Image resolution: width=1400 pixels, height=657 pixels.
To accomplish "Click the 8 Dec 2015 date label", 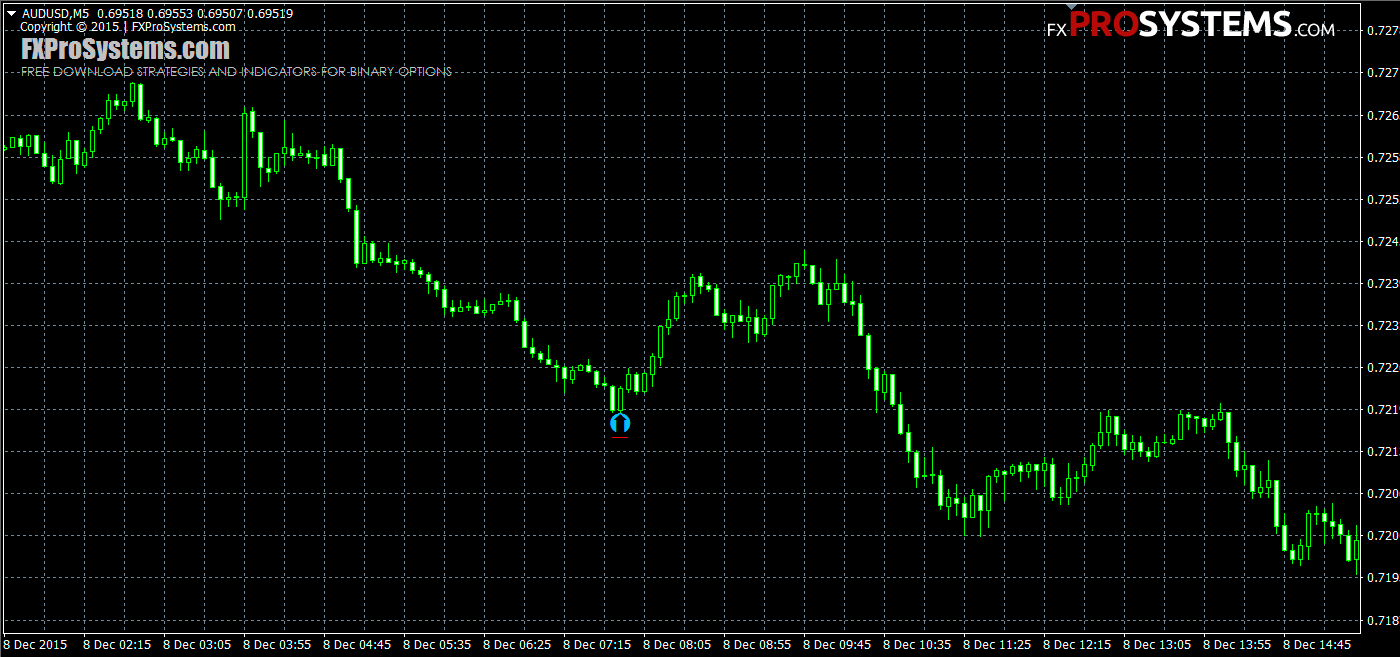I will point(37,645).
